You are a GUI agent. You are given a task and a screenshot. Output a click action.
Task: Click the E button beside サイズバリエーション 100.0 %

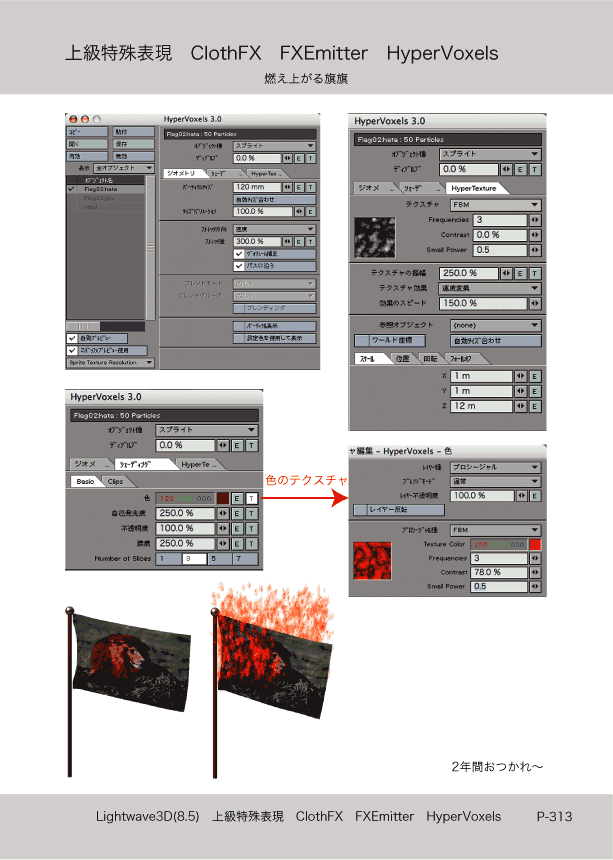(x=310, y=211)
